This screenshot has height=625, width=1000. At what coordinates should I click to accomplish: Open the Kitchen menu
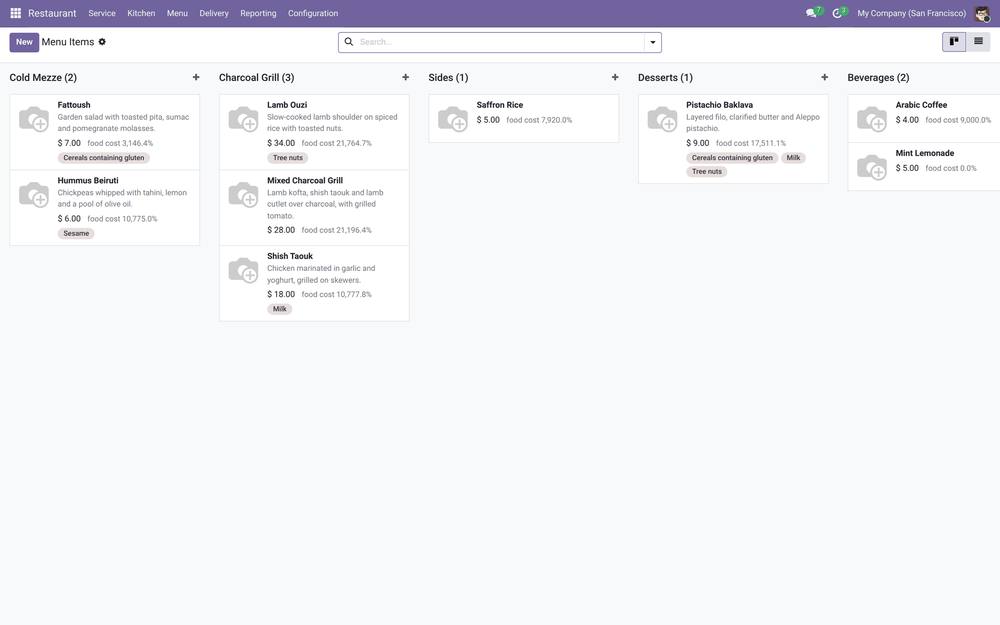pyautogui.click(x=141, y=13)
